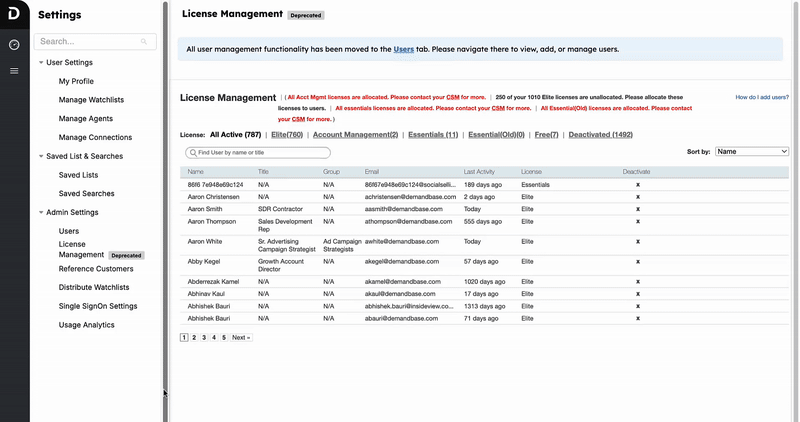This screenshot has width=800, height=422.
Task: Deactivate user Abby Kegel
Action: pyautogui.click(x=638, y=262)
